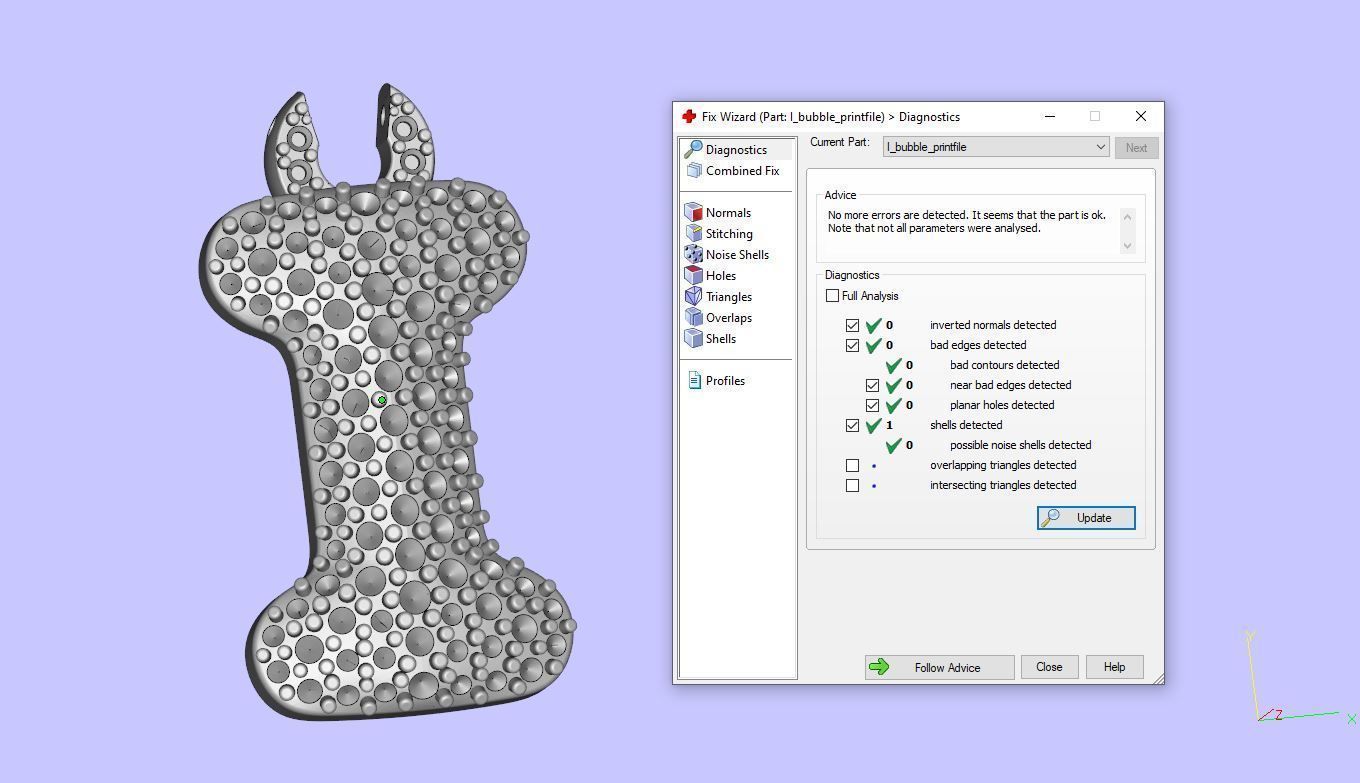Click the green check beside inverted normals
This screenshot has width=1360, height=783.
point(873,325)
